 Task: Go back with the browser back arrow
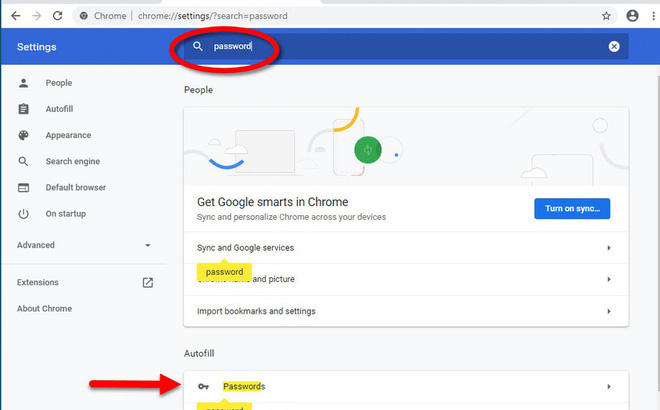point(16,16)
